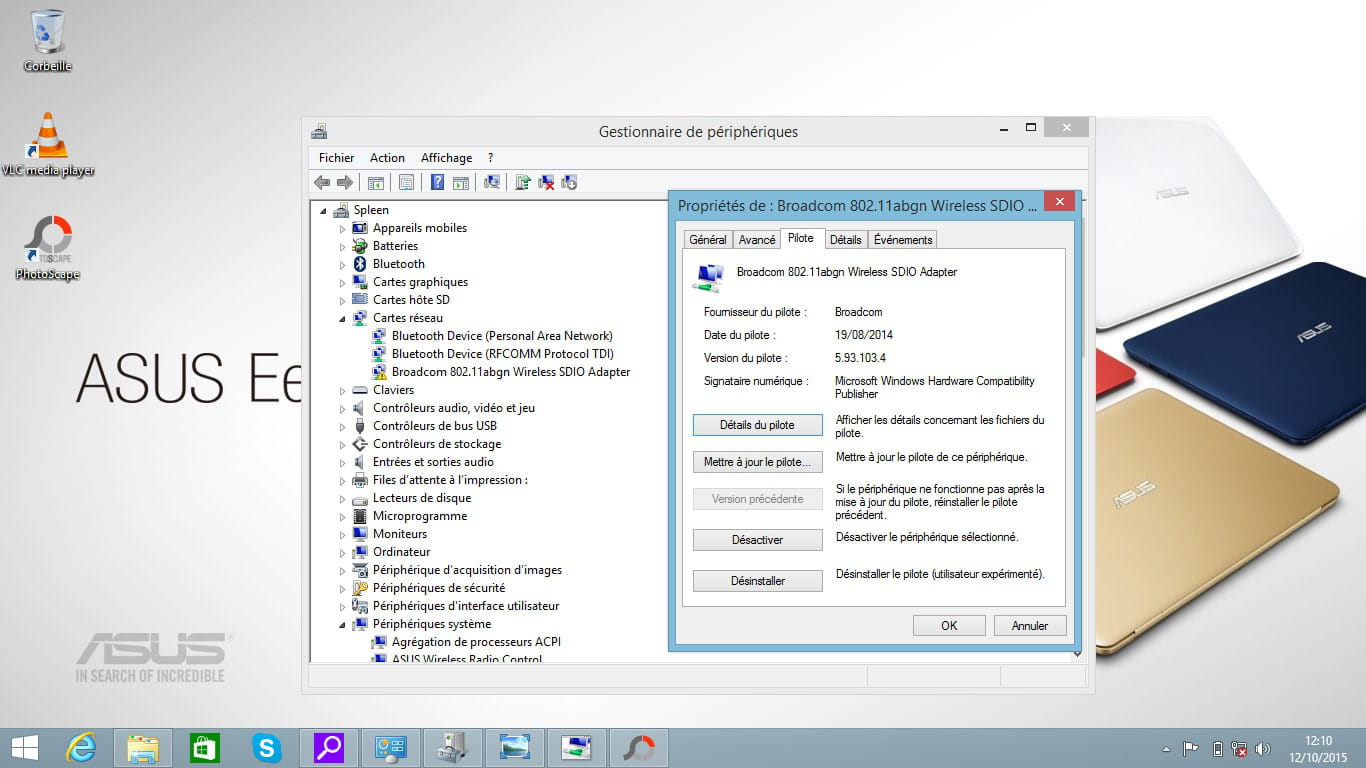Open the Windows Start button

pyautogui.click(x=25, y=748)
